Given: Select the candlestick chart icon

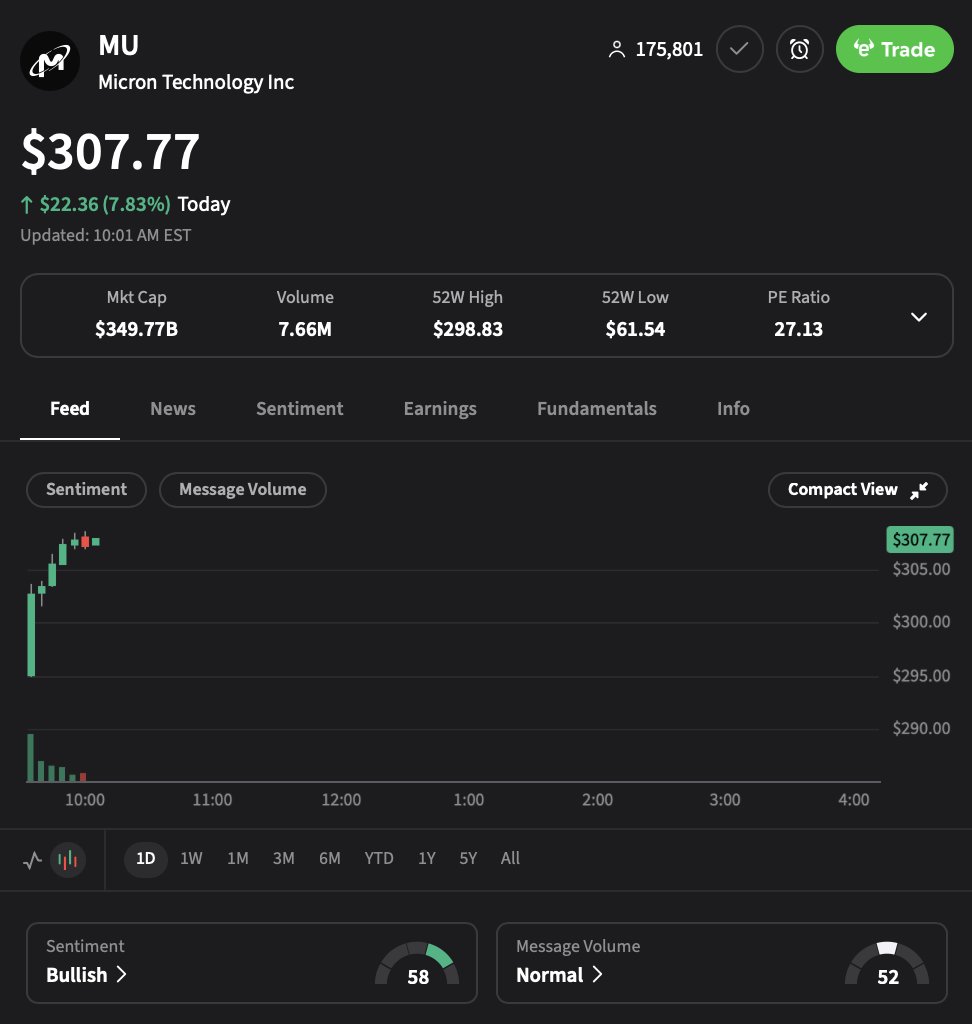Looking at the screenshot, I should pos(68,859).
